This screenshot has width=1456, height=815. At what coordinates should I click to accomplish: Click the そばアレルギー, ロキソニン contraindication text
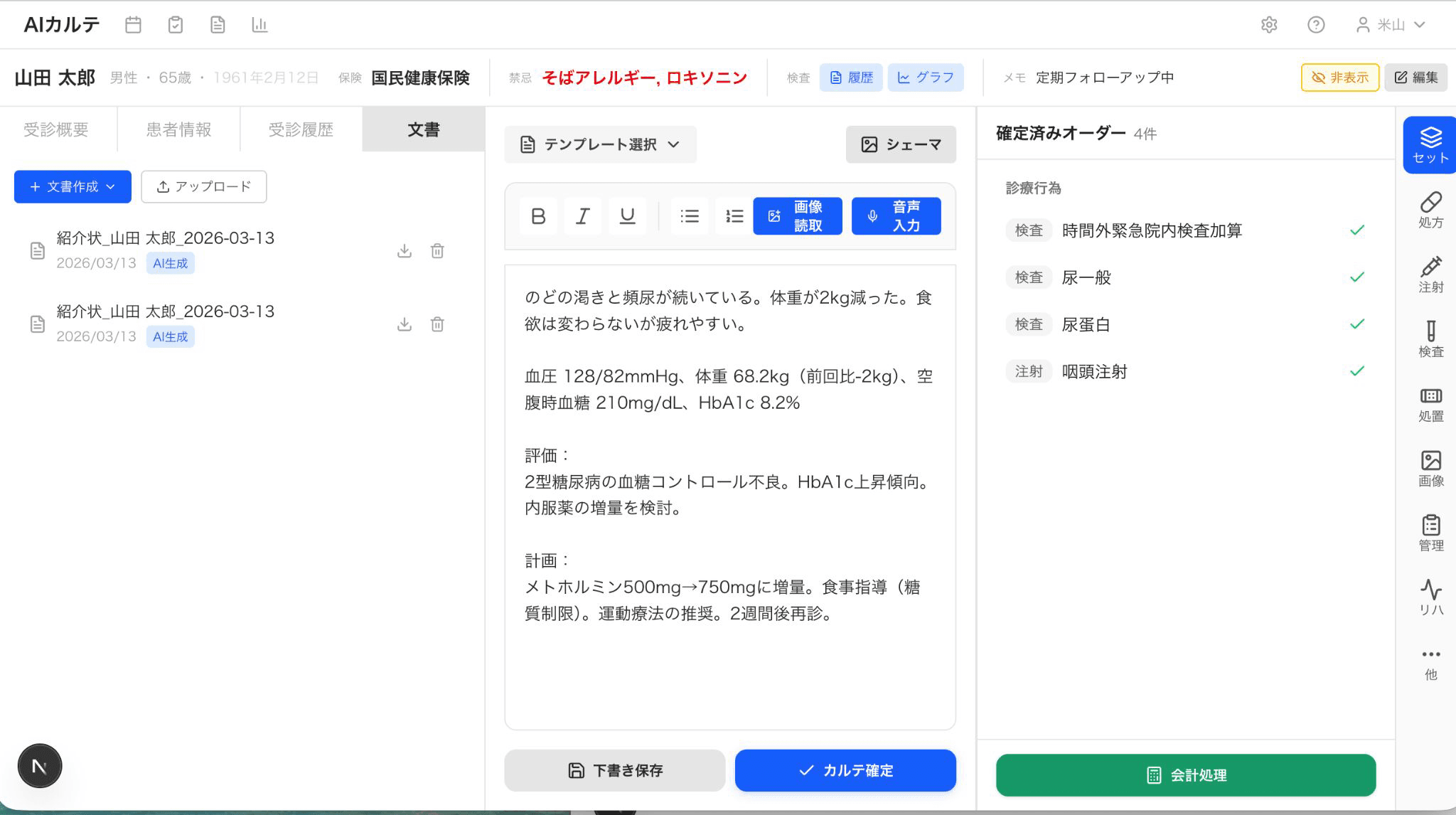pyautogui.click(x=644, y=78)
